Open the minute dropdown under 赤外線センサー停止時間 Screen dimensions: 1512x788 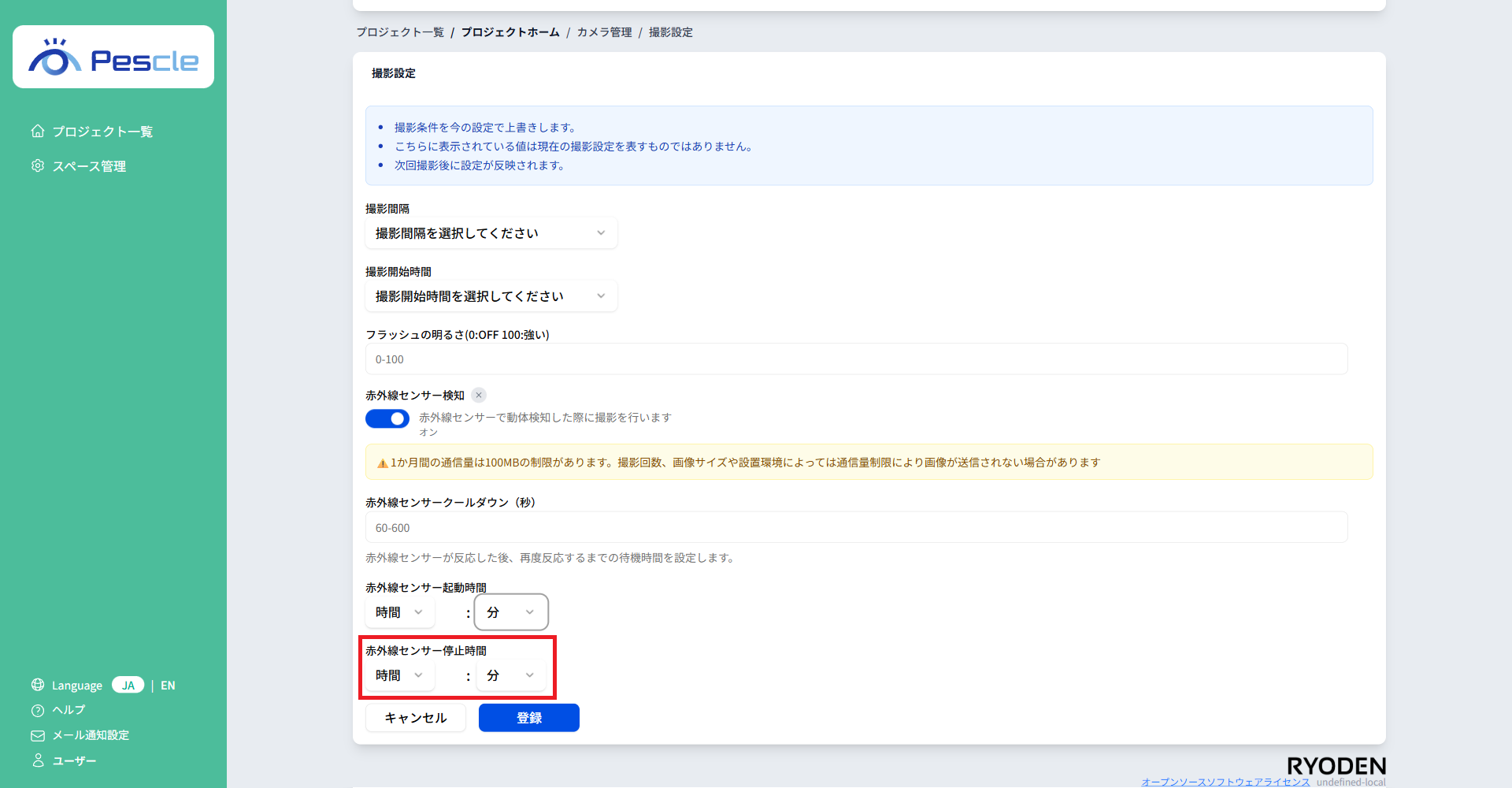pyautogui.click(x=510, y=675)
